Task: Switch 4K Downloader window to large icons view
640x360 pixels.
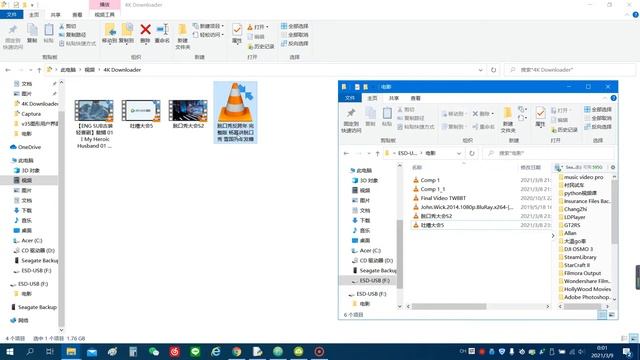Action: click(633, 338)
